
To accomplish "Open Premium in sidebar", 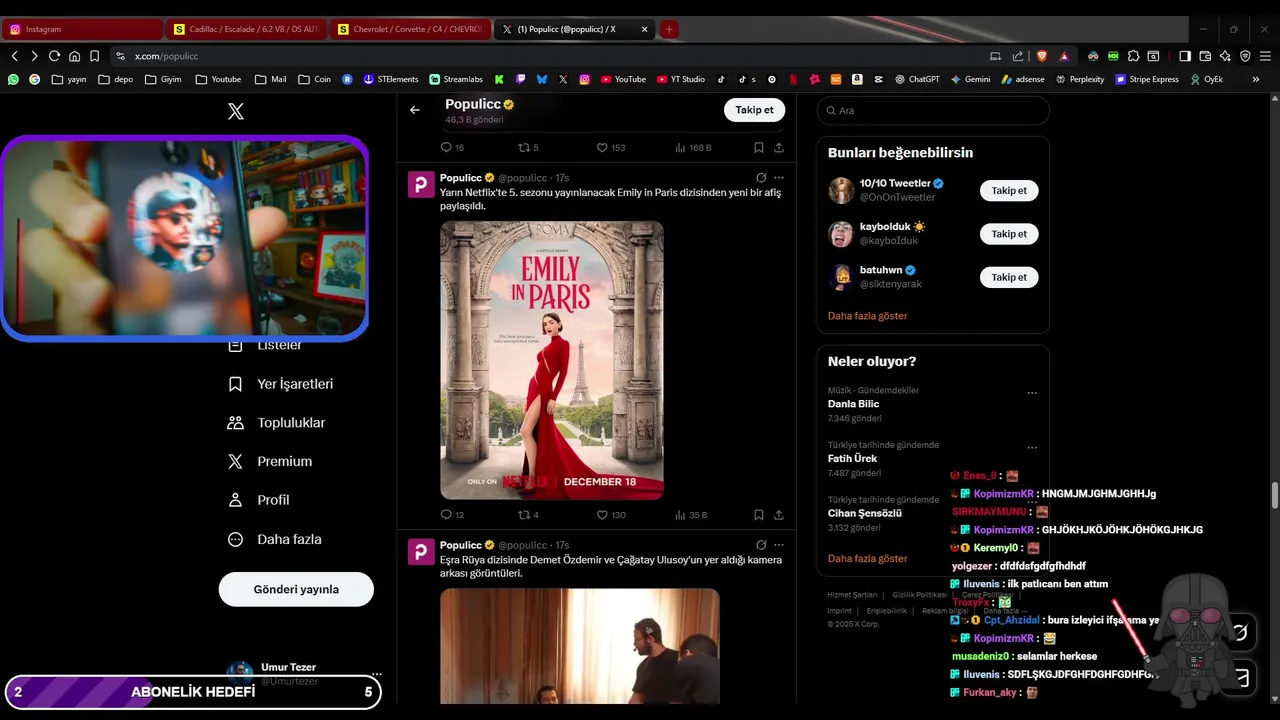I will (270, 461).
